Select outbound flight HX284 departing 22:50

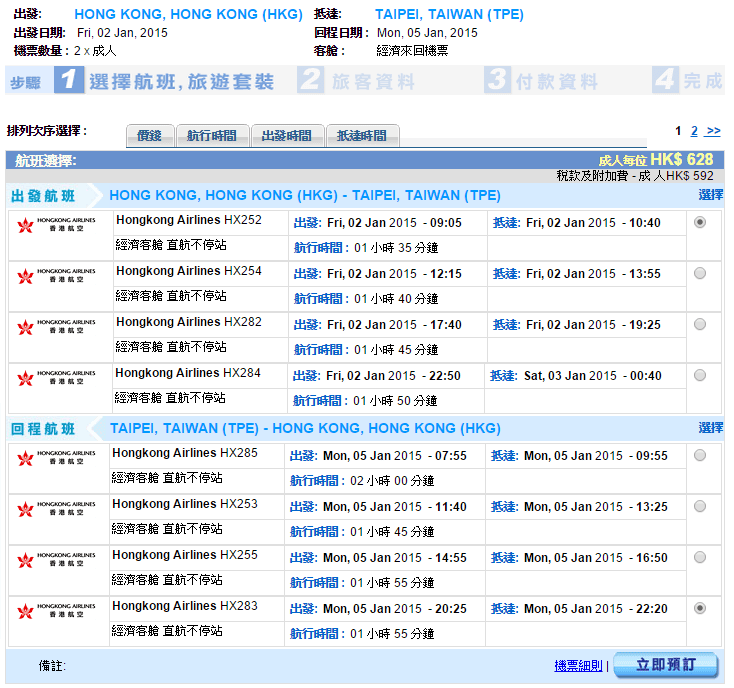699,375
